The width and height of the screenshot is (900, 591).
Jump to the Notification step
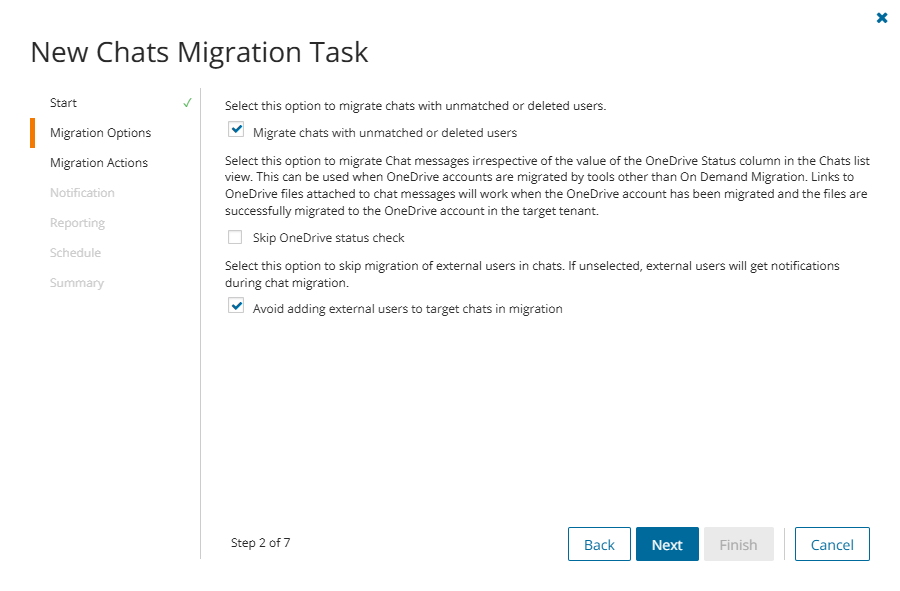82,193
